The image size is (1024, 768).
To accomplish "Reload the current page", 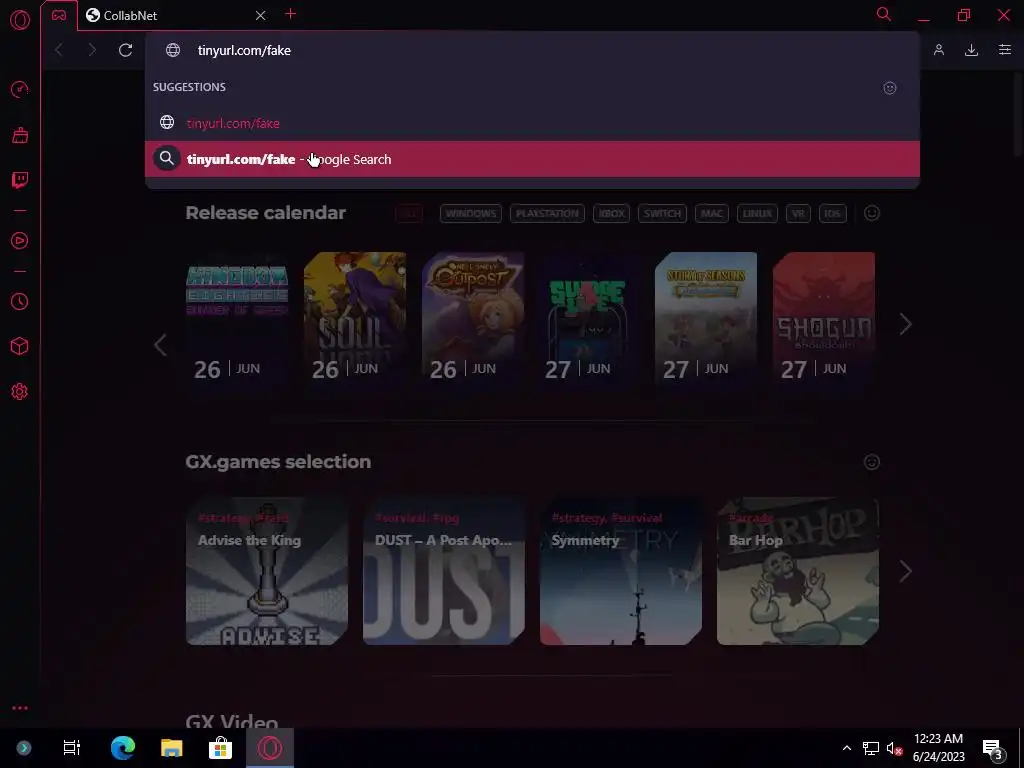I will pos(125,50).
